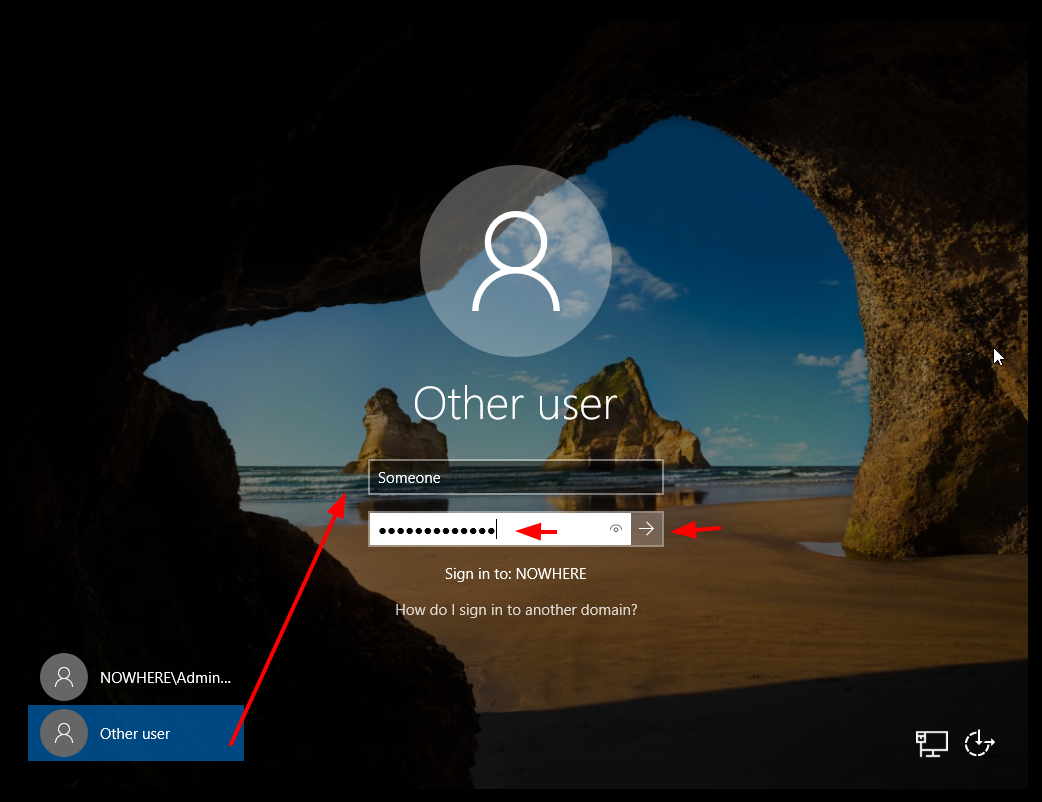The width and height of the screenshot is (1042, 802).
Task: Click the 'Other user' heading text
Action: pos(516,403)
